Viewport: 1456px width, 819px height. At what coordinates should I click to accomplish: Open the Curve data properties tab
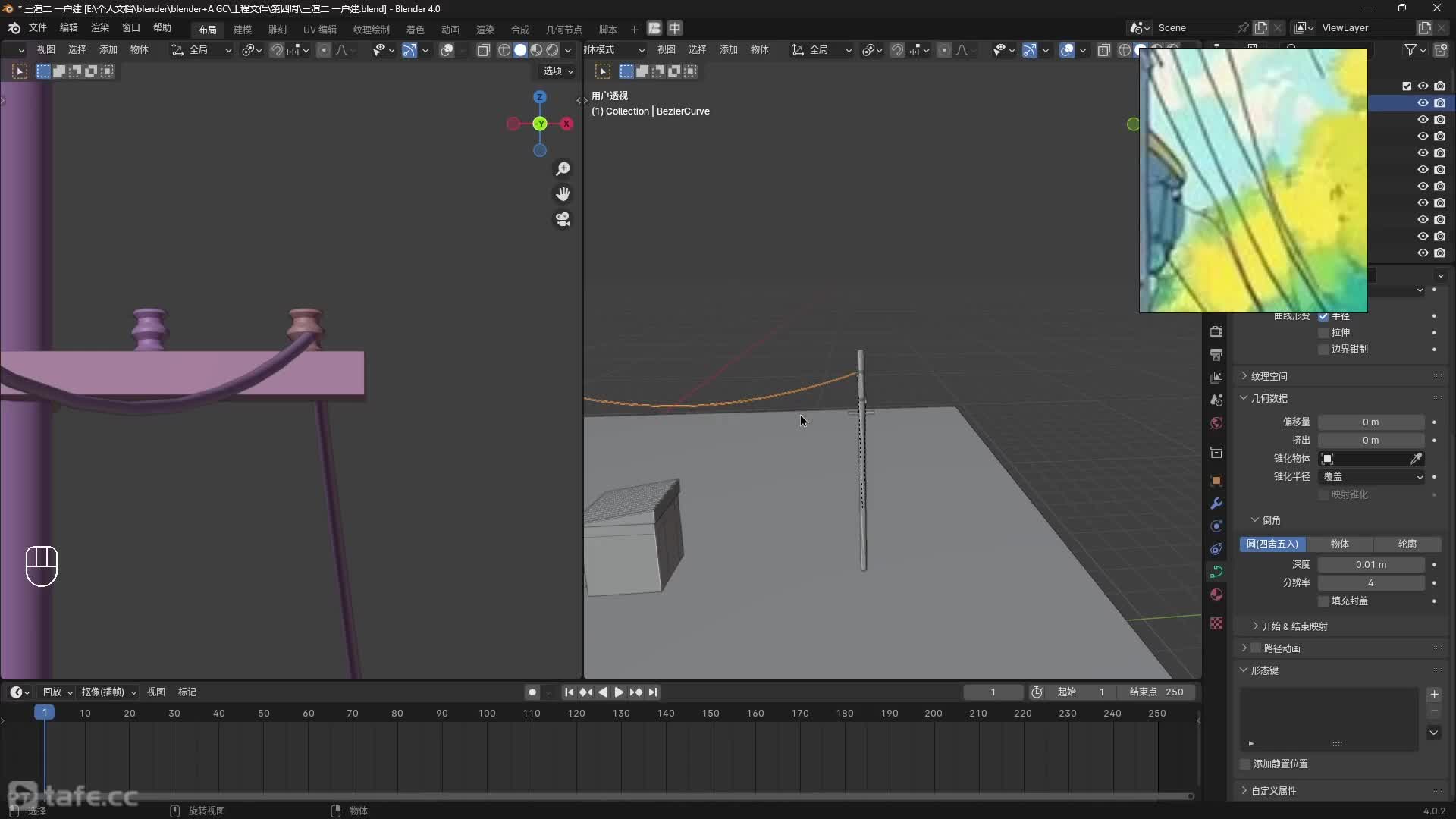point(1216,571)
